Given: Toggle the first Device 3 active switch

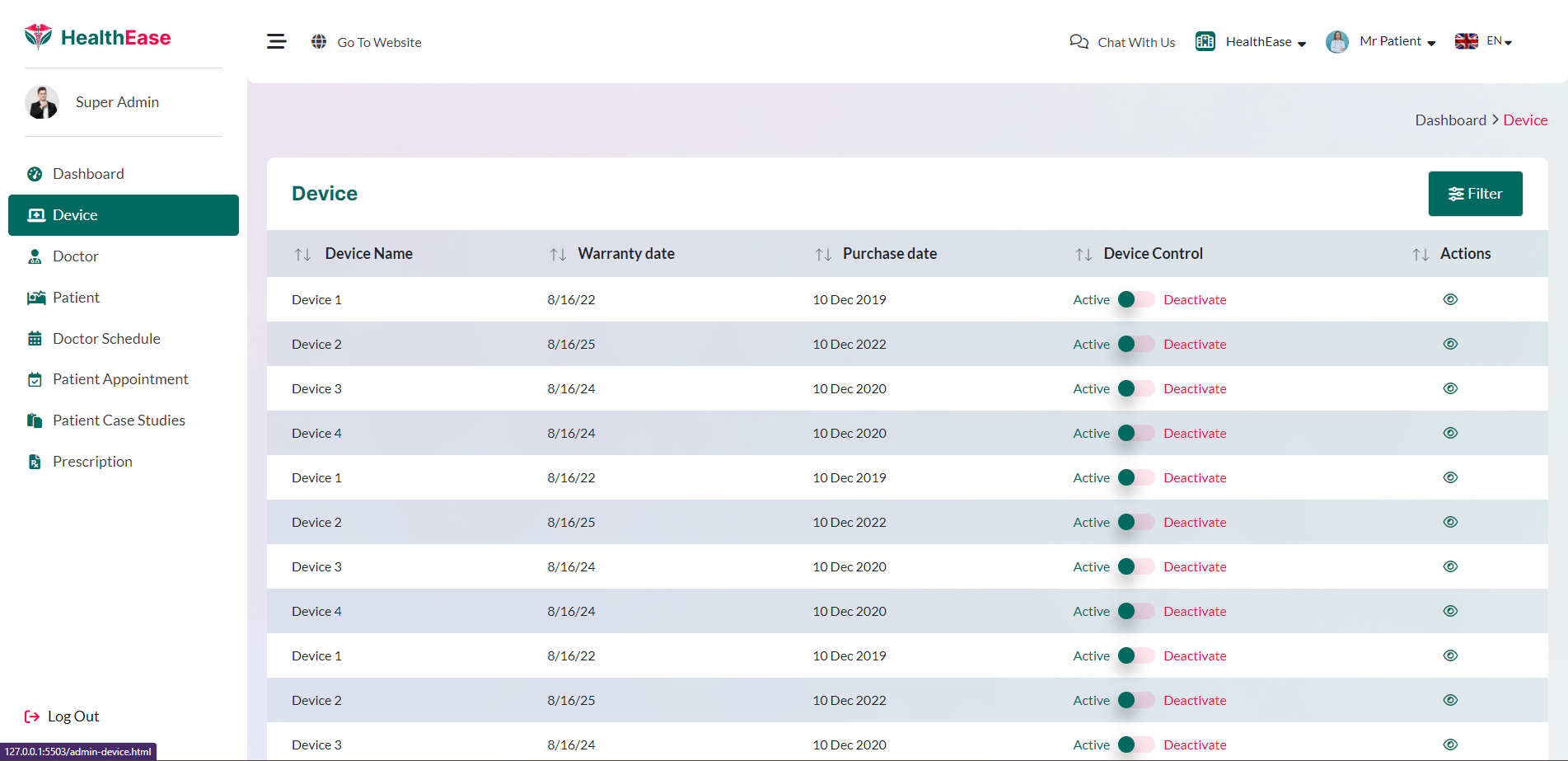Looking at the screenshot, I should pos(1136,388).
